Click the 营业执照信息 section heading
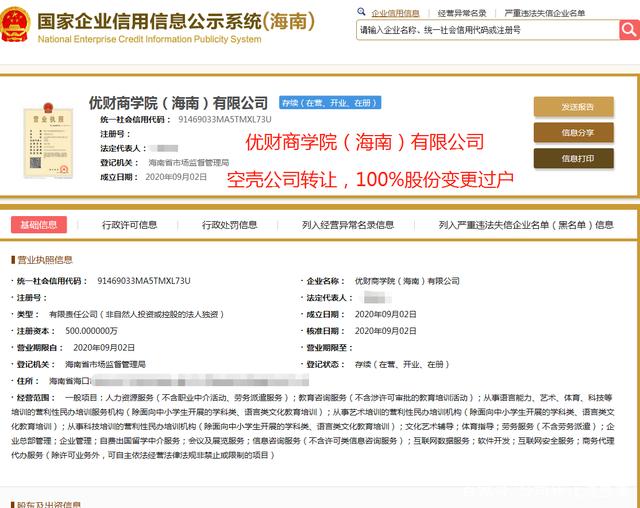 [44, 260]
